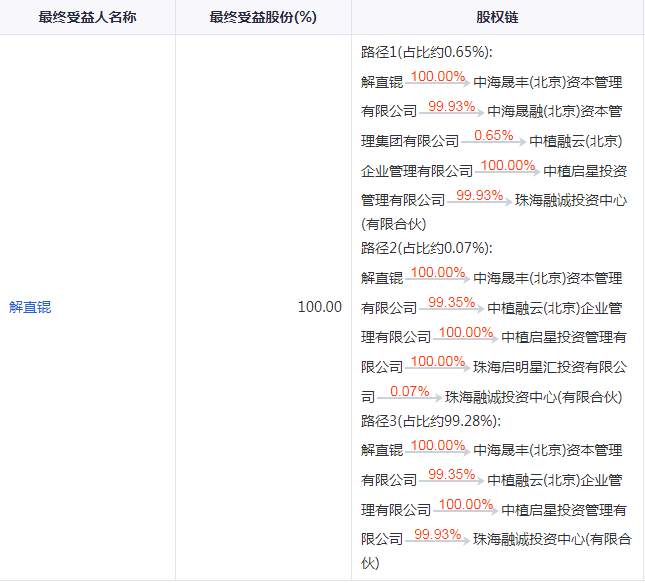Click the first 100.00% arrow in path 1

point(437,80)
